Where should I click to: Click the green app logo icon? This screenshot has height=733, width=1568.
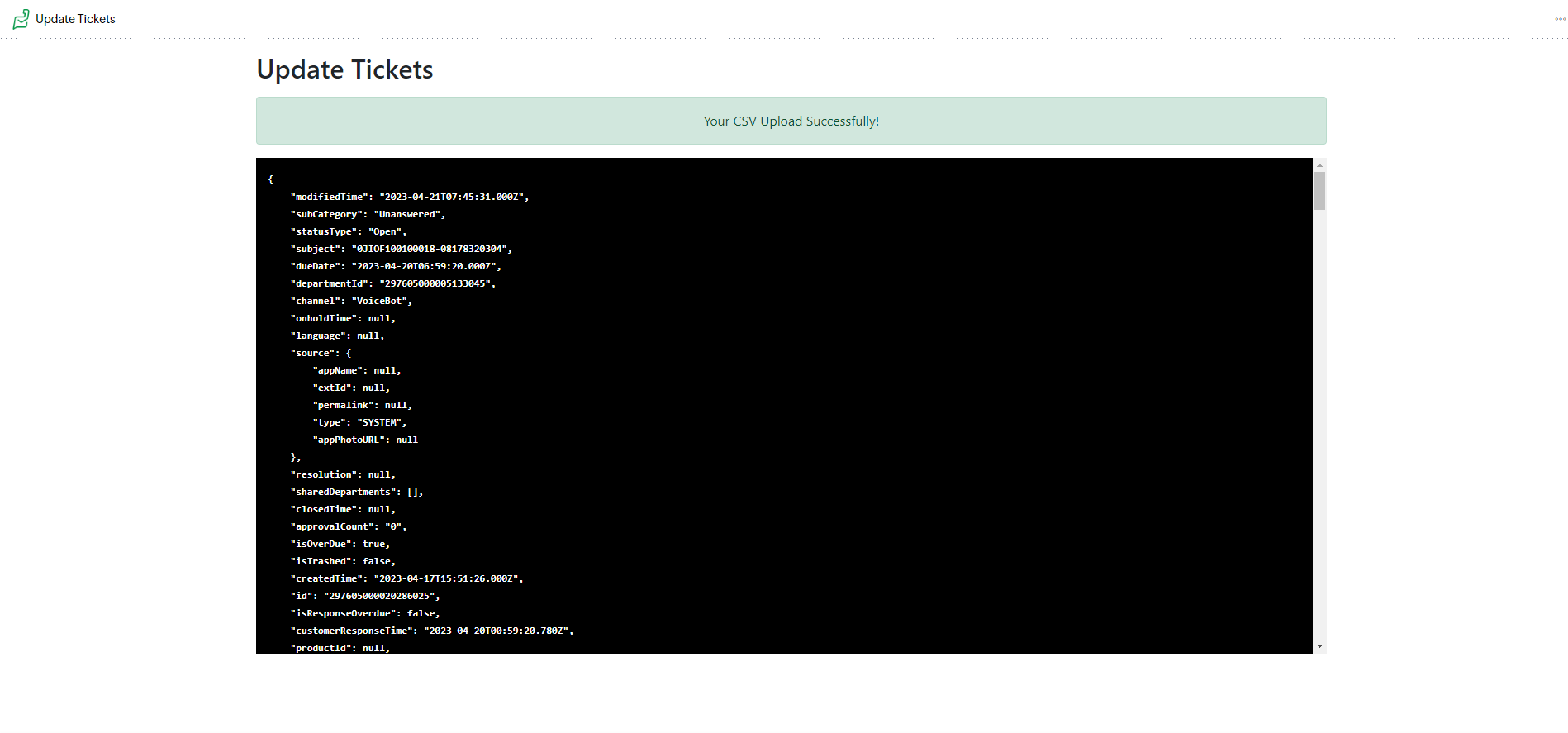(x=21, y=19)
